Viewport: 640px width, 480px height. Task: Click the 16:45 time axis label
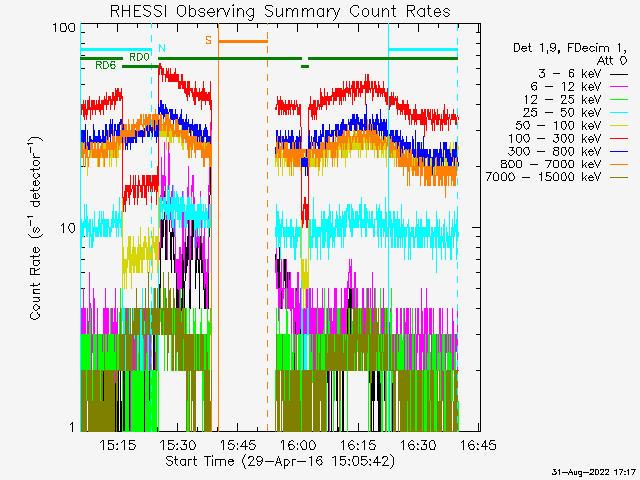coord(478,445)
